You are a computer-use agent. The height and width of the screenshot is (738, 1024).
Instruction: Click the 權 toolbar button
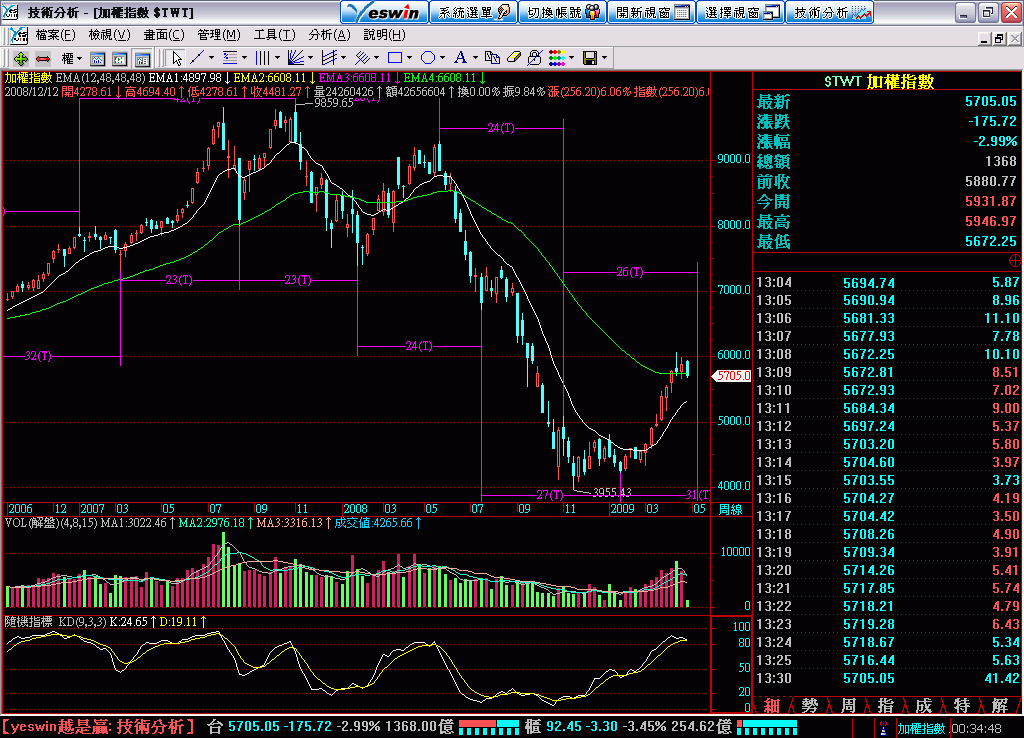pos(67,59)
